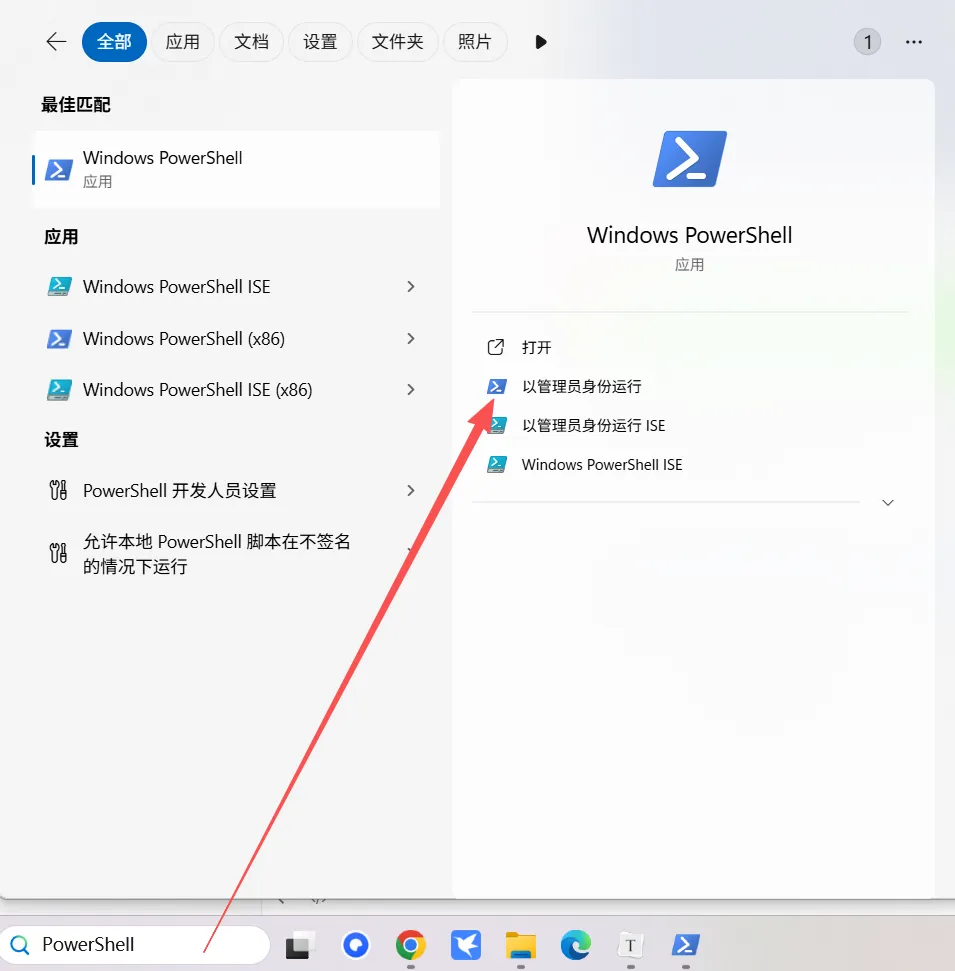
Task: Click the tools icon beside PowerShell 开发人员设置
Action: tap(58, 490)
